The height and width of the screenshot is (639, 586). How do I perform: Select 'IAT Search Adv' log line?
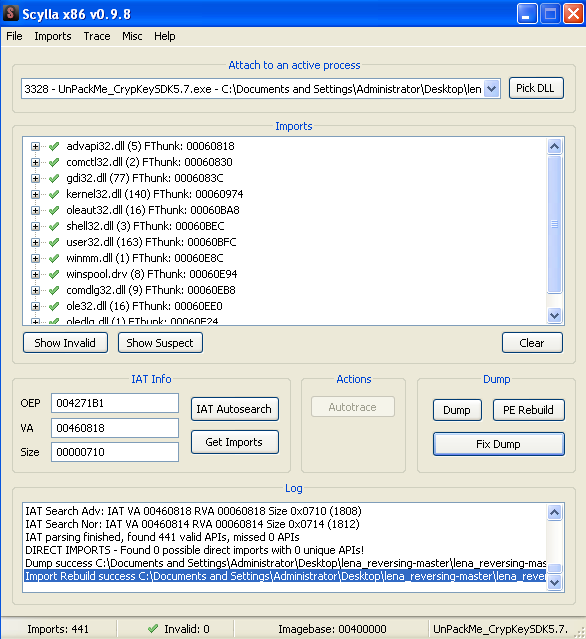pos(193,511)
